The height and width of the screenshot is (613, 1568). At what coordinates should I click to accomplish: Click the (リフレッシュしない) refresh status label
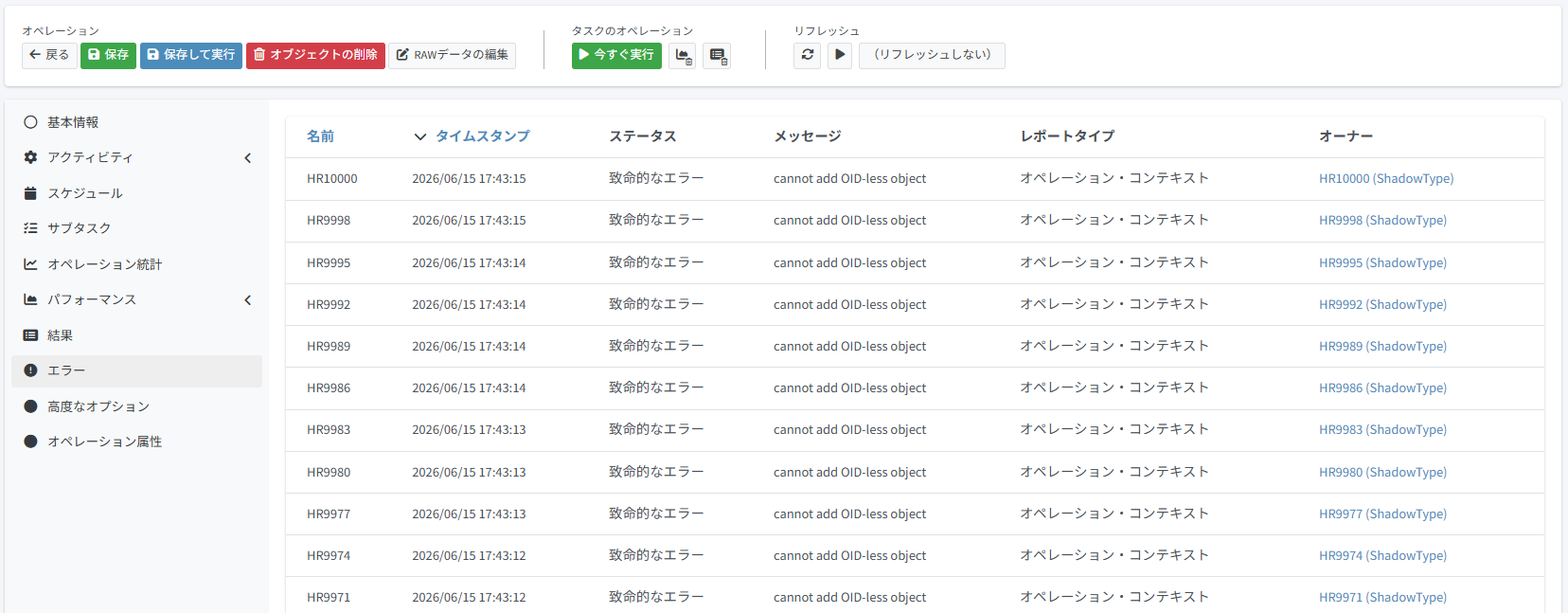932,55
